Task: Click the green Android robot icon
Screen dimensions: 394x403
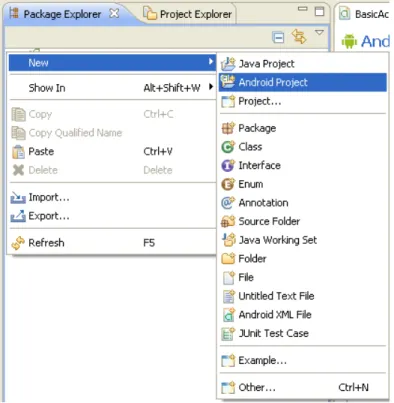Action: point(349,41)
